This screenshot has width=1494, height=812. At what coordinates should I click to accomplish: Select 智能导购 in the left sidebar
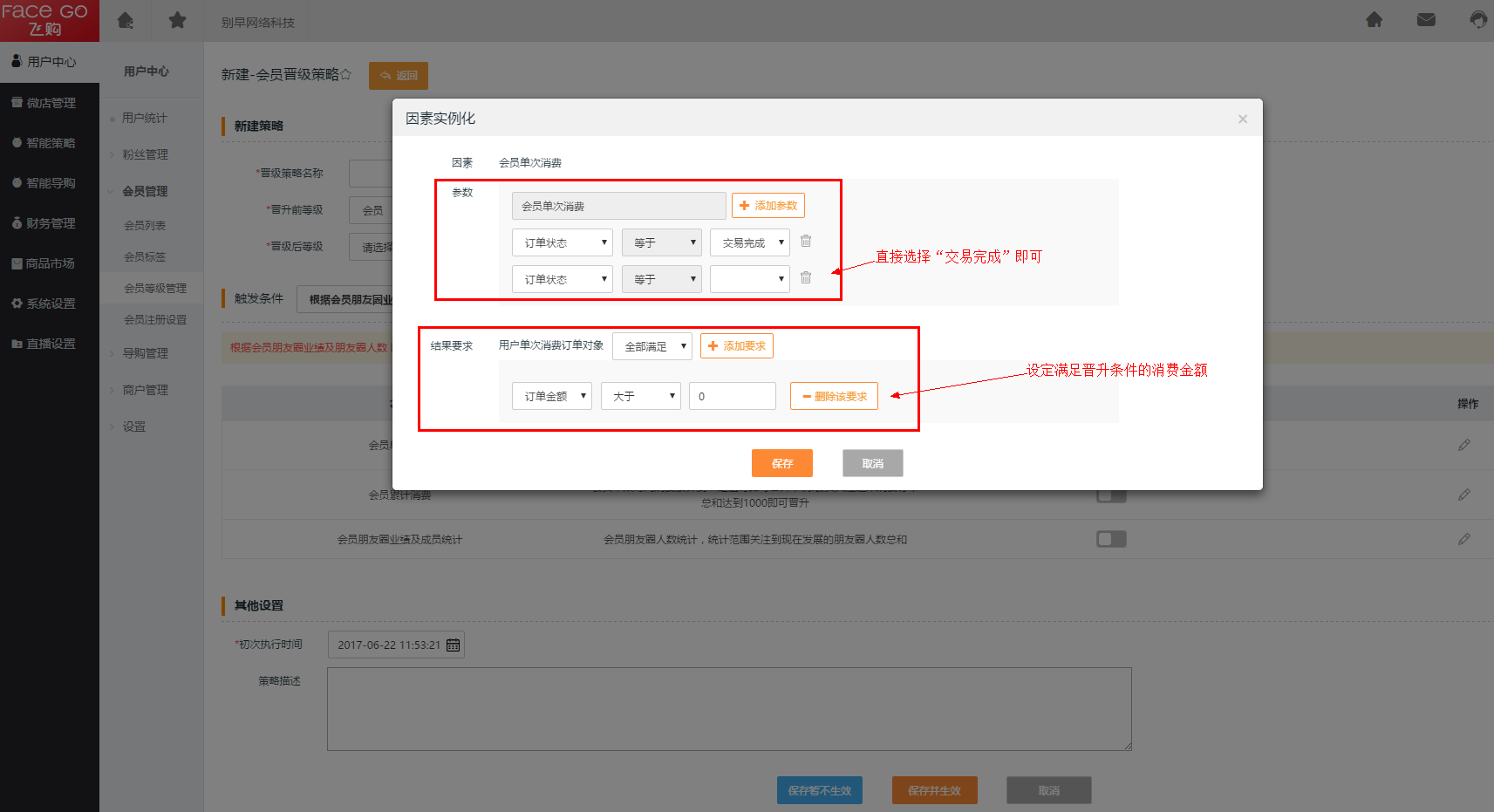(x=51, y=183)
